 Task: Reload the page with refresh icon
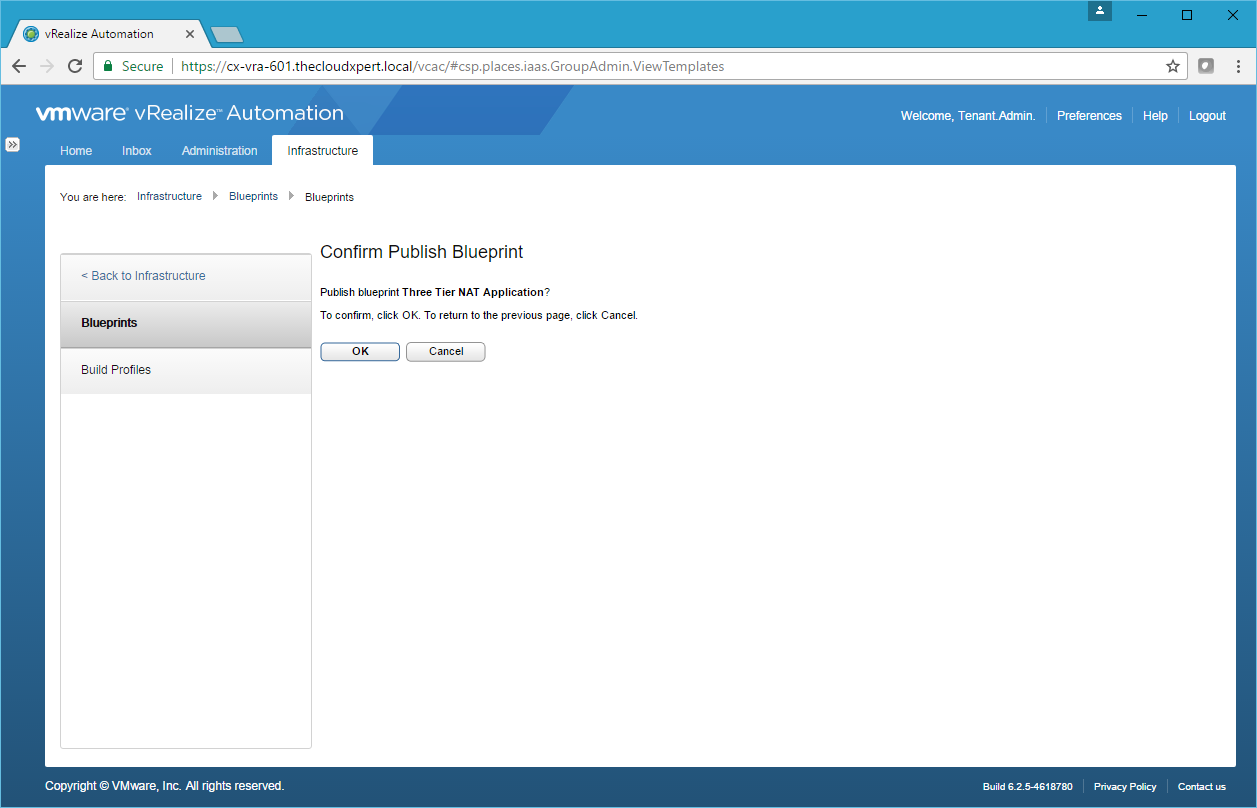(x=75, y=66)
